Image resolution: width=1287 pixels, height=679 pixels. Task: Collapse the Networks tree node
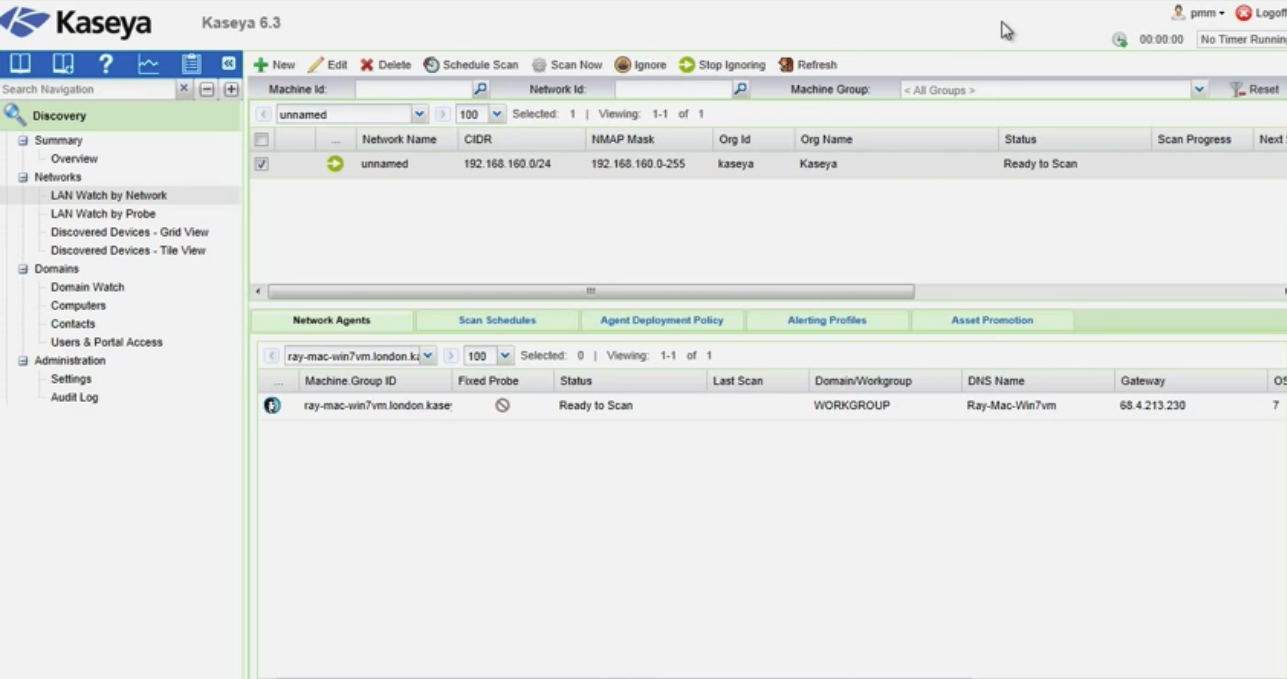(23, 177)
